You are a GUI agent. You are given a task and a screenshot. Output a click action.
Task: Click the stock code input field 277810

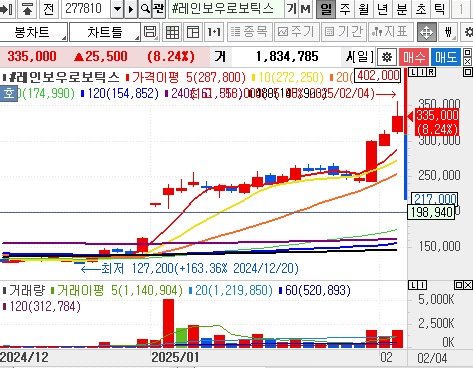86,9
